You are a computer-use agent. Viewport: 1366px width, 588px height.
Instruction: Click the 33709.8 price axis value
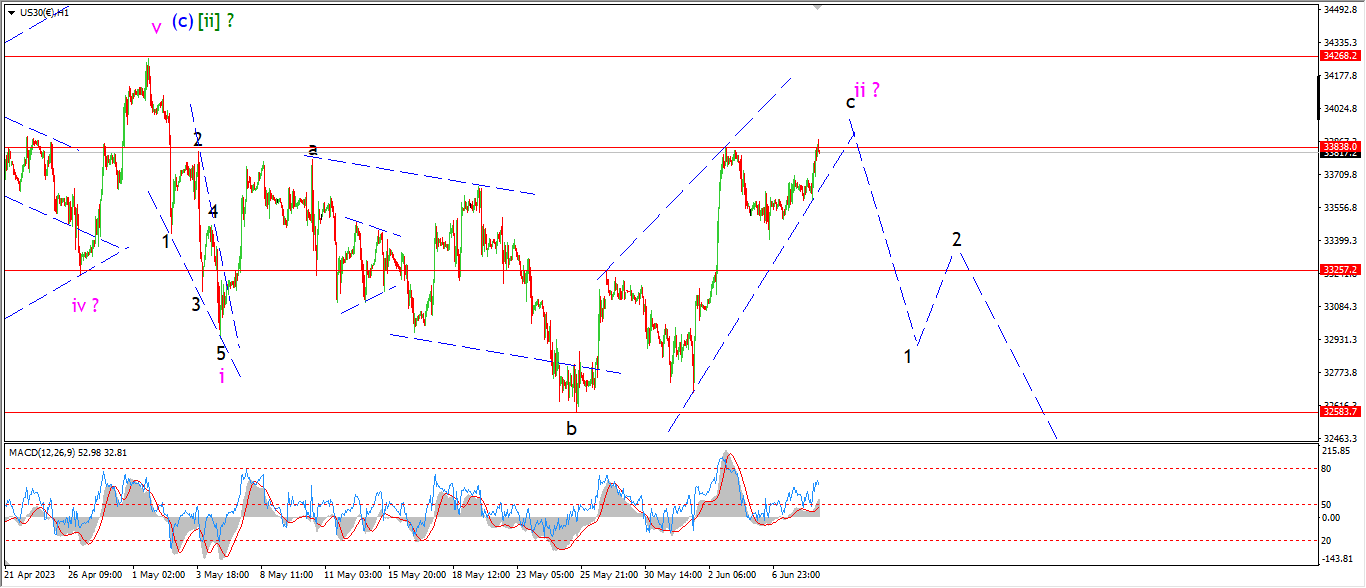(x=1342, y=174)
